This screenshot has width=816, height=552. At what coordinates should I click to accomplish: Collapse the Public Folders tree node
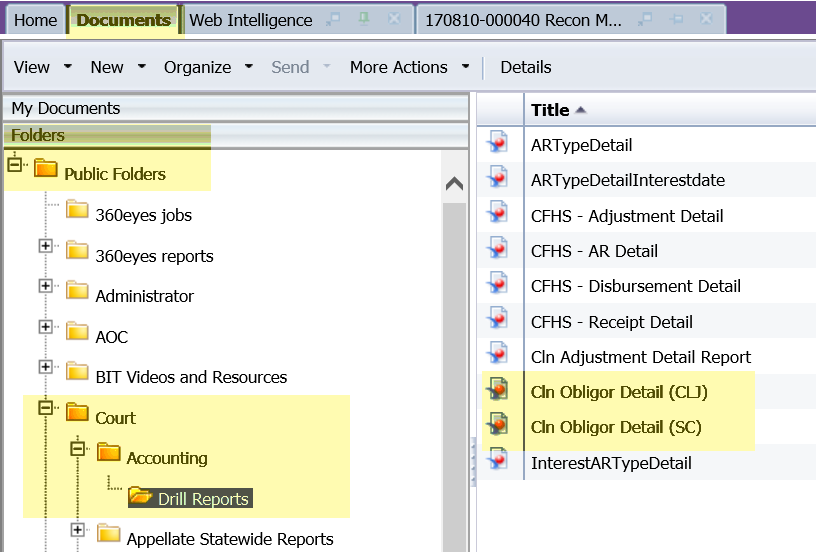click(15, 164)
